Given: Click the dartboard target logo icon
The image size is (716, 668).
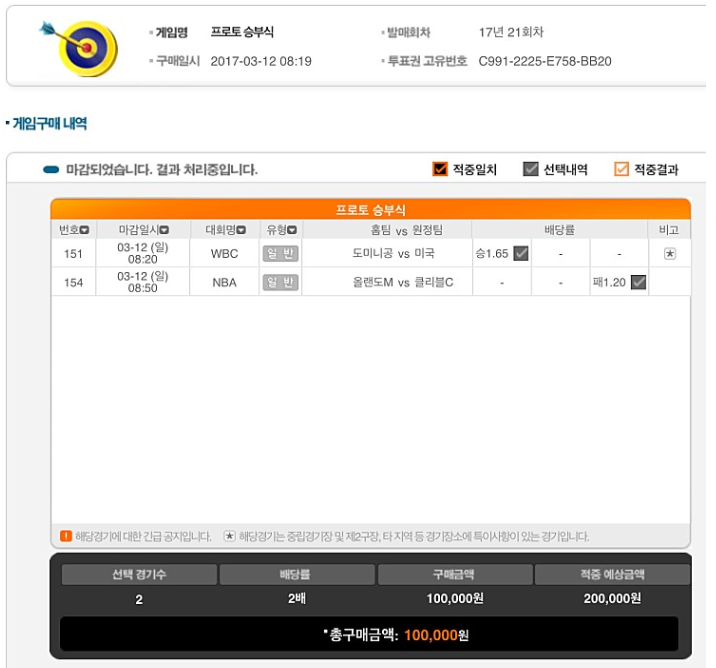Looking at the screenshot, I should click(x=79, y=47).
